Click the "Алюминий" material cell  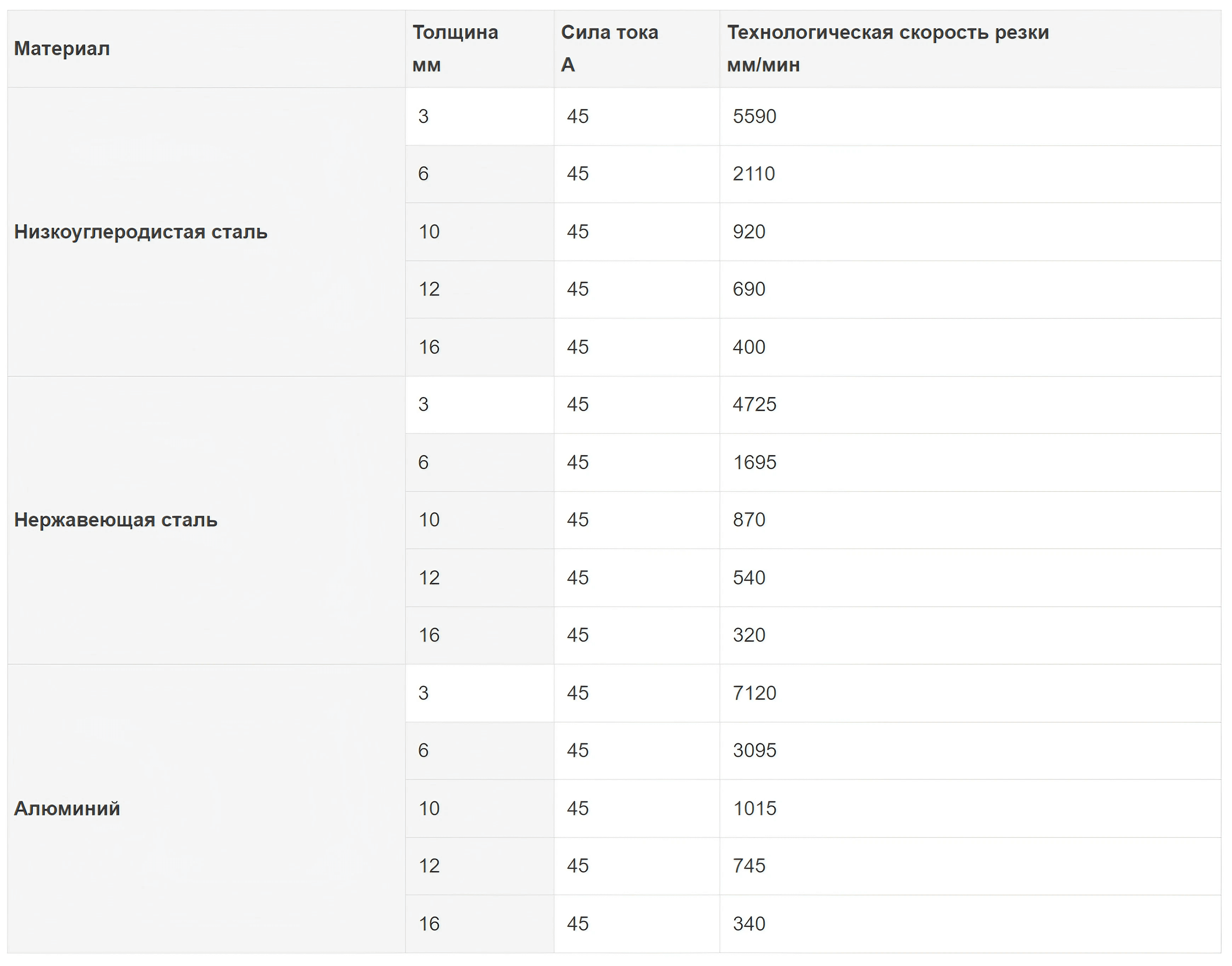(x=67, y=808)
